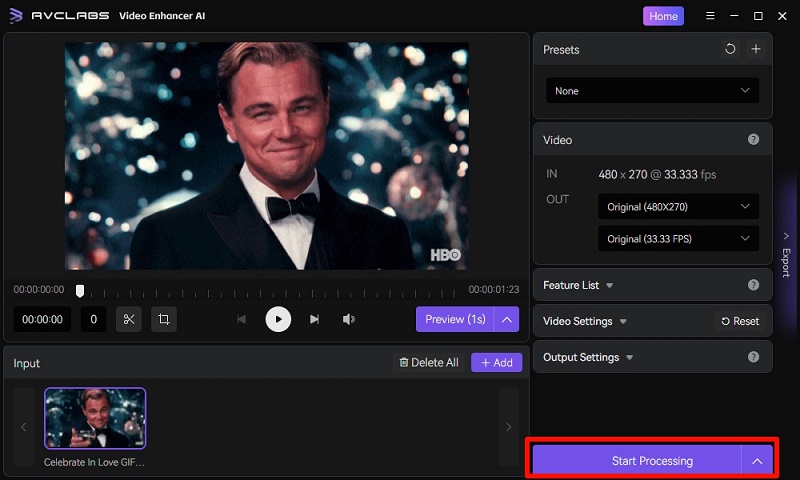The height and width of the screenshot is (480, 800).
Task: Select the scissors trim tool
Action: (129, 319)
